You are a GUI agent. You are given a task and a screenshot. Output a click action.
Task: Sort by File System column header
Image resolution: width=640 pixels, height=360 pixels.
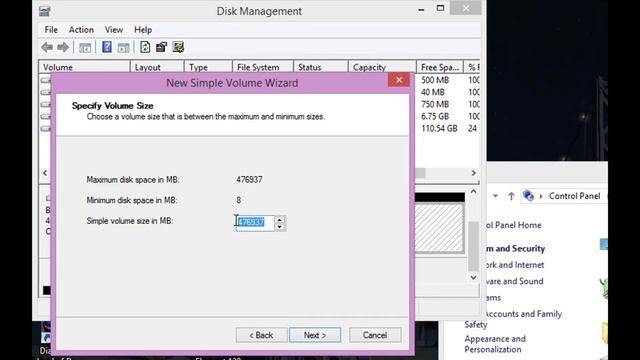point(263,67)
